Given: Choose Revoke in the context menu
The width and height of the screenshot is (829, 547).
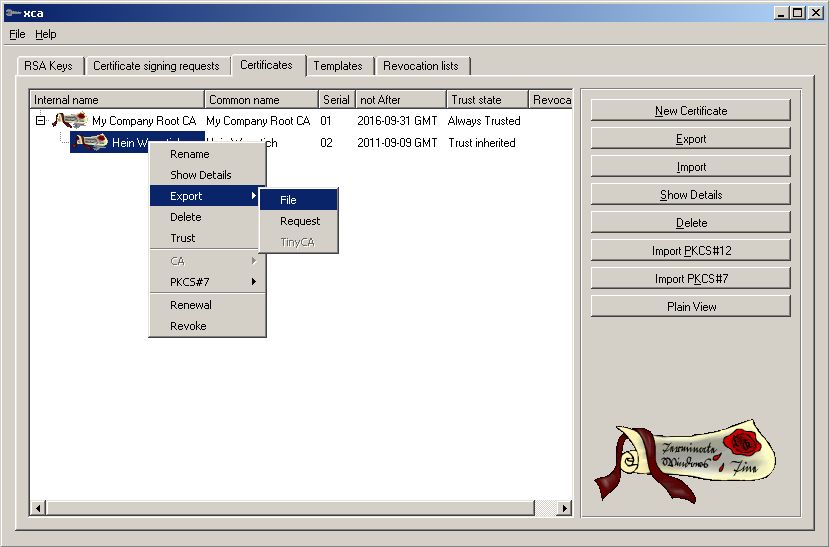Looking at the screenshot, I should (x=188, y=326).
